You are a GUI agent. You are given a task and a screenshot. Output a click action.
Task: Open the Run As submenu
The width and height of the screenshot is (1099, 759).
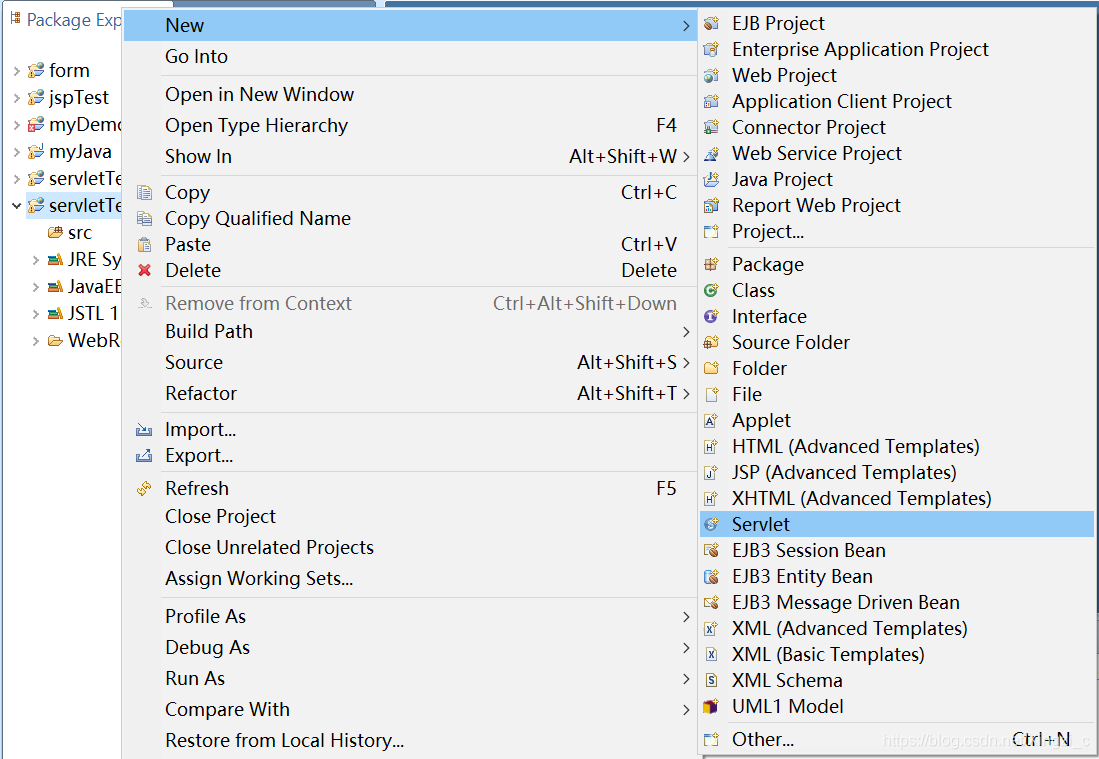pyautogui.click(x=410, y=678)
